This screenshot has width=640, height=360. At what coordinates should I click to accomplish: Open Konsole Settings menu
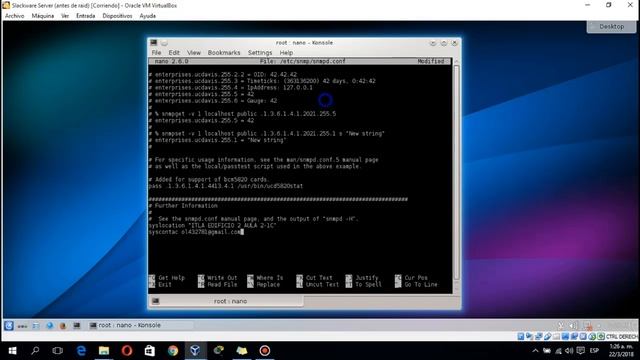point(260,53)
